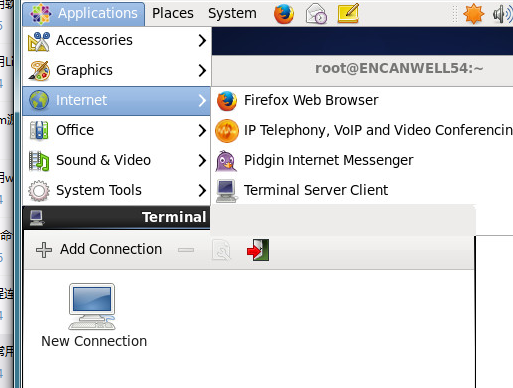Image resolution: width=513 pixels, height=388 pixels.
Task: Launch Firefox from the top panel icon
Action: (x=284, y=14)
